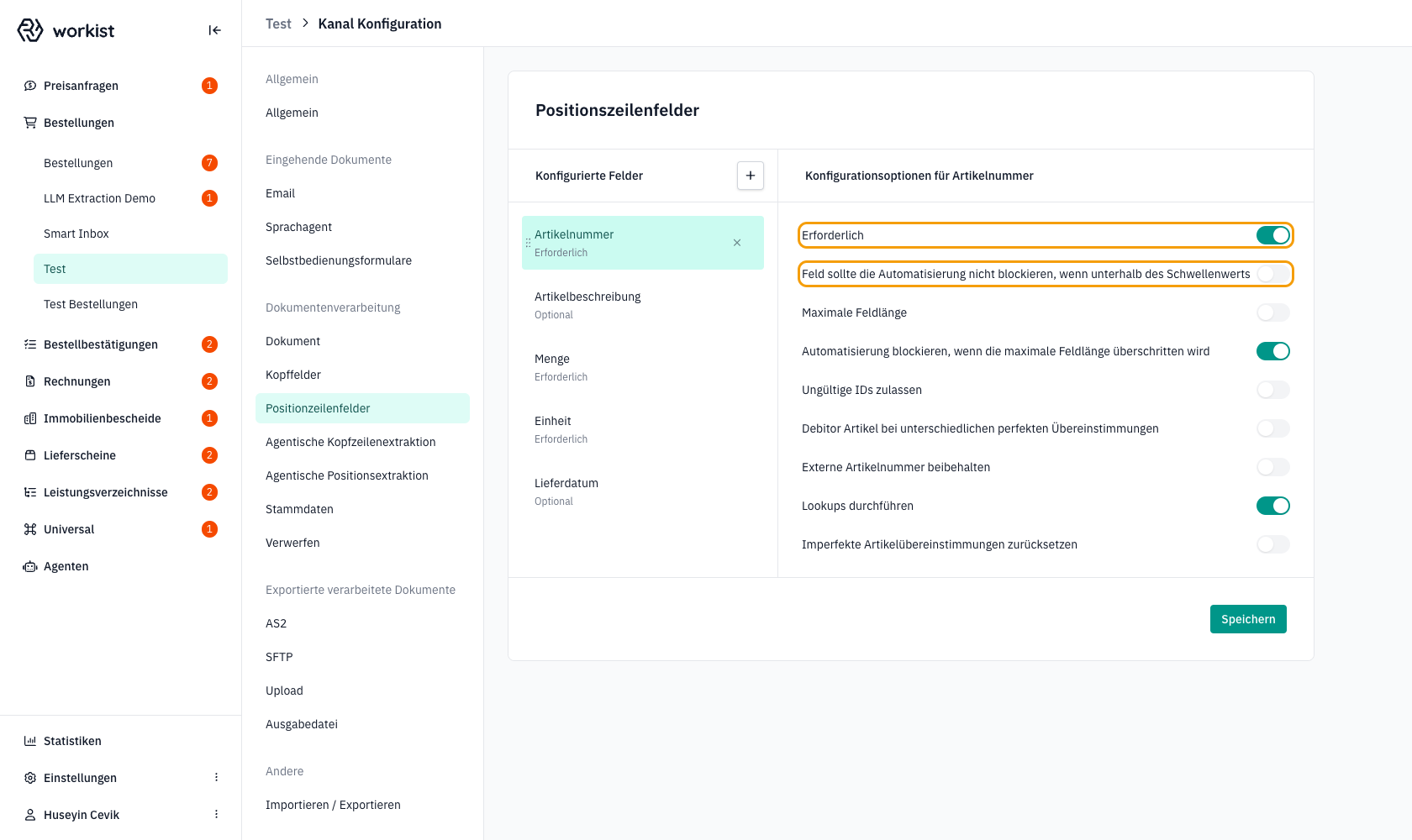Viewport: 1412px width, 840px height.
Task: Click the Statistiken chart icon
Action: click(x=30, y=741)
